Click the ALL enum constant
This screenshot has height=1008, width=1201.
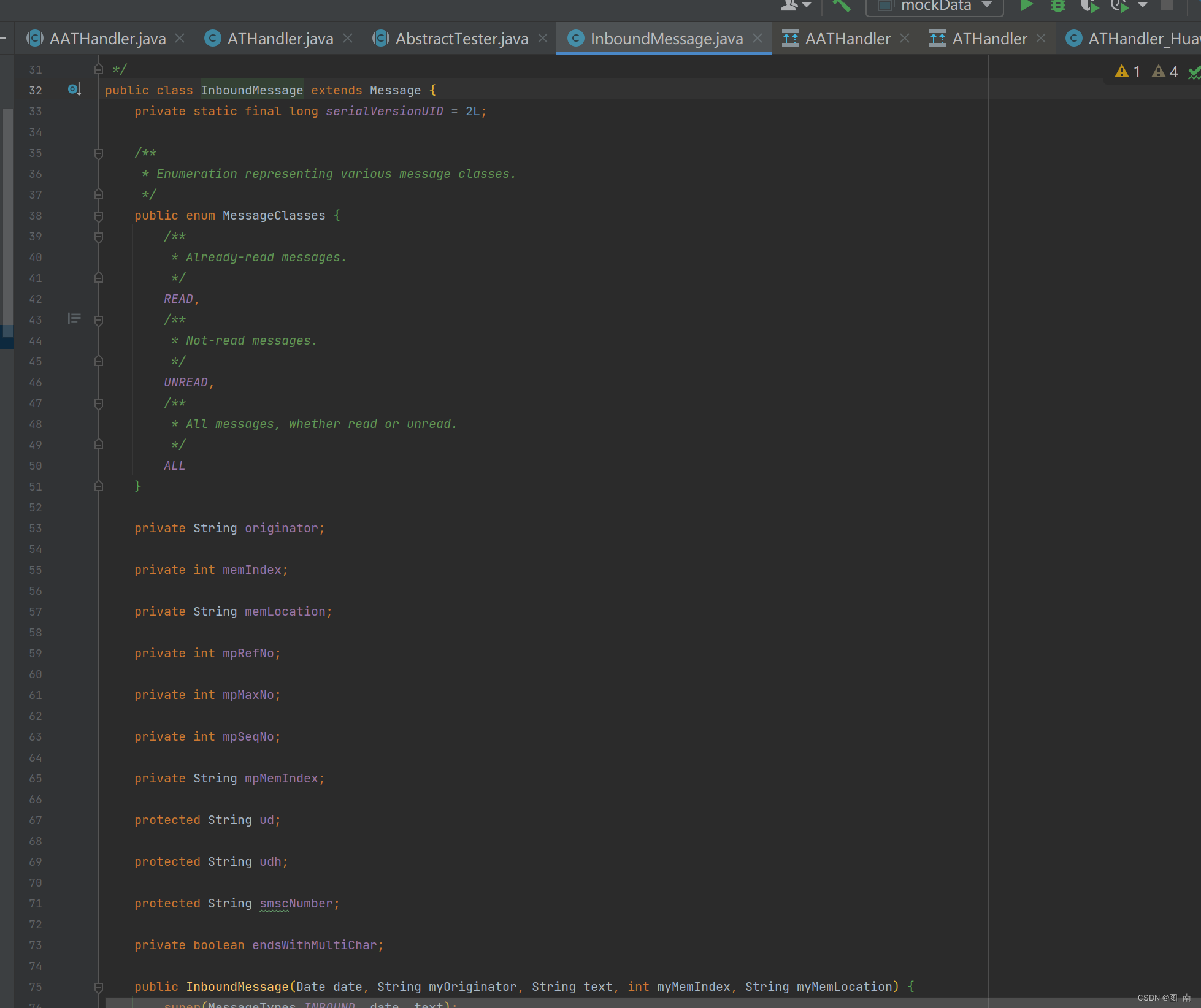[175, 465]
